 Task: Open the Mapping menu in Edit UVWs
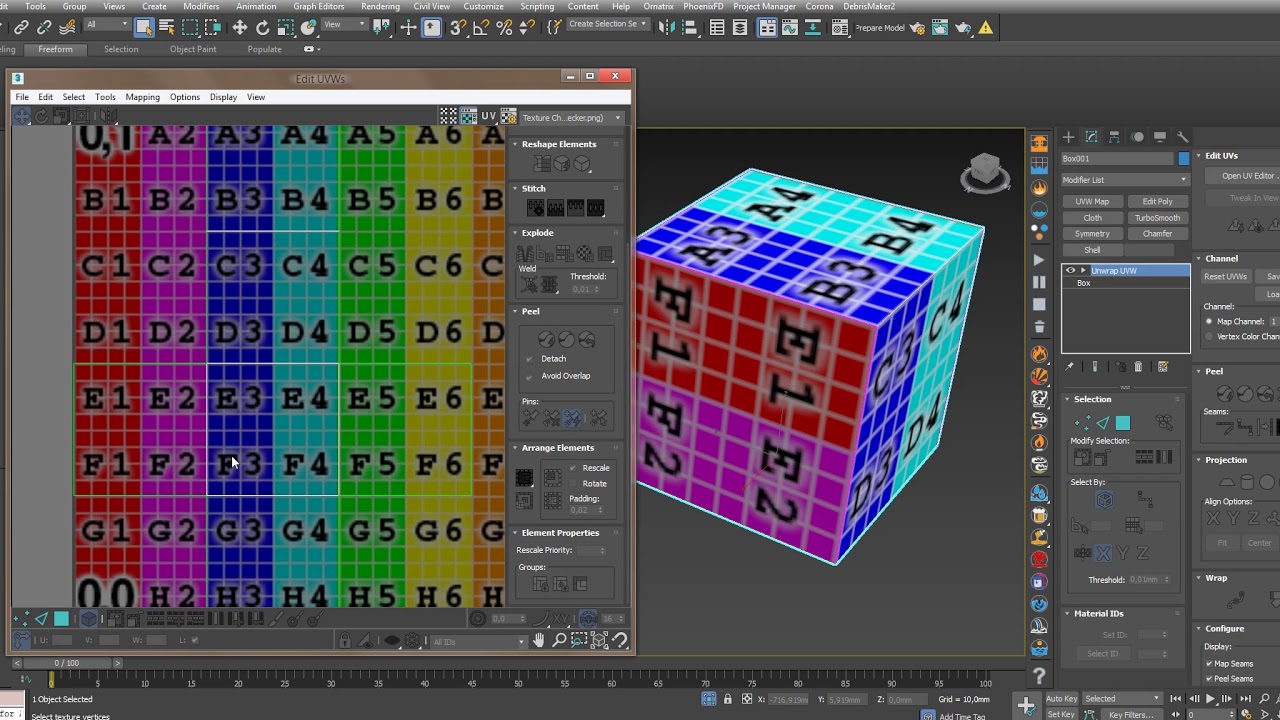click(142, 97)
